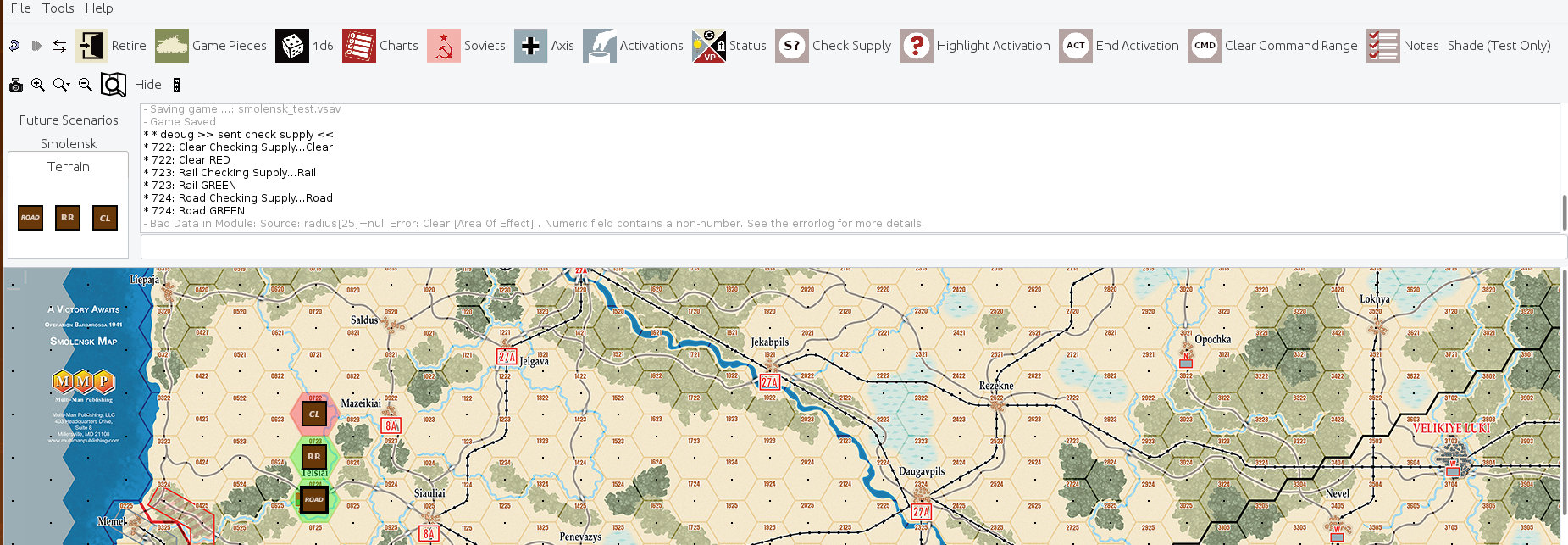Click the Clear Command Range CMD icon
The width and height of the screenshot is (1568, 545).
click(1205, 46)
